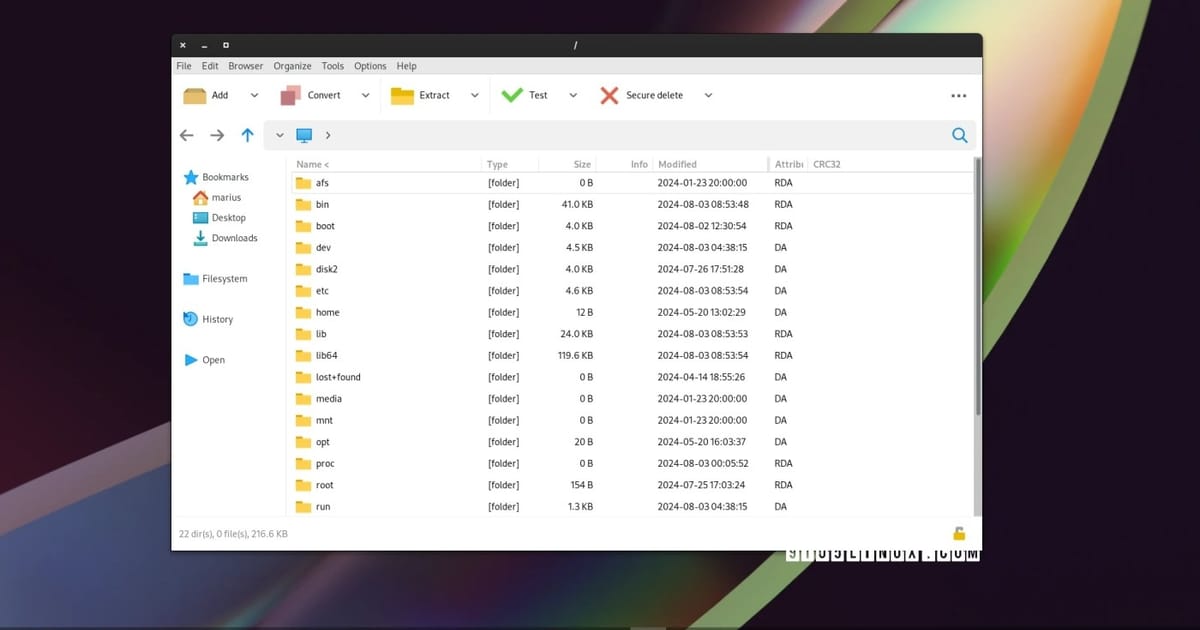Screen dimensions: 1200x630
Task: Sort by the Modified column header
Action: [677, 164]
